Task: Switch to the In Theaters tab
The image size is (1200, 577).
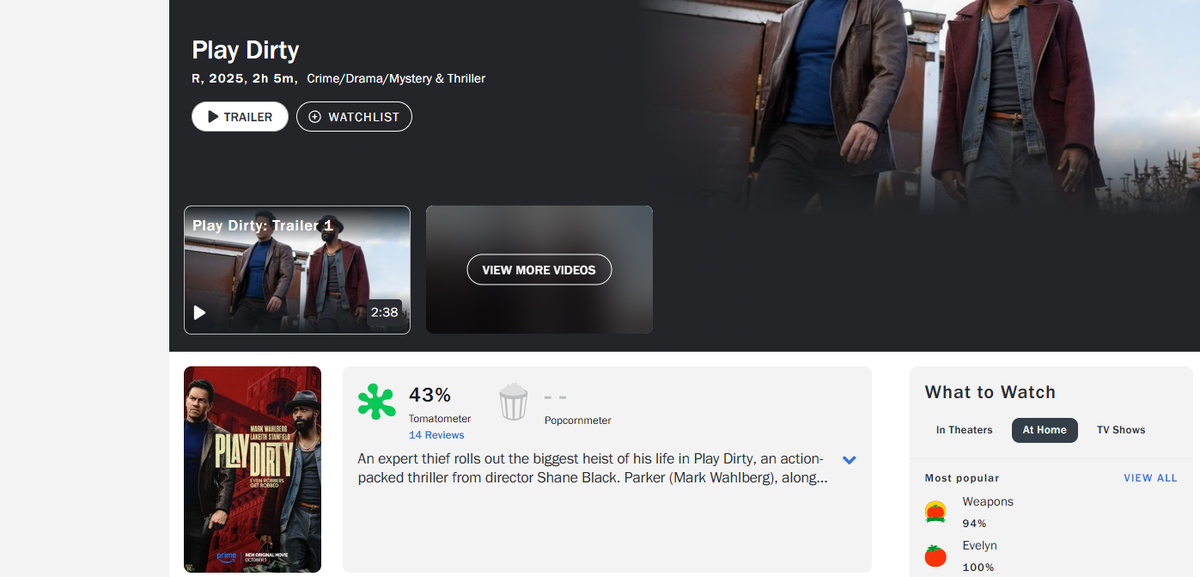Action: tap(964, 430)
